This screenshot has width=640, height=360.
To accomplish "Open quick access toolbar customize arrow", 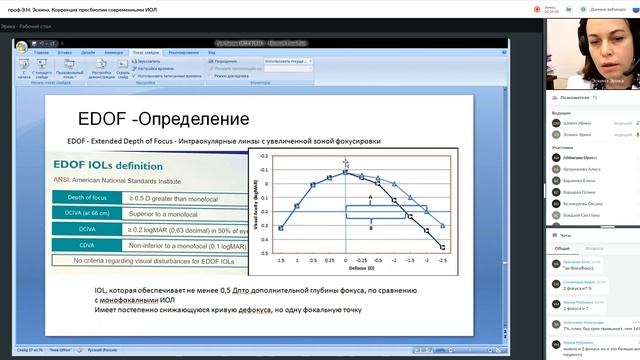I will click(62, 43).
